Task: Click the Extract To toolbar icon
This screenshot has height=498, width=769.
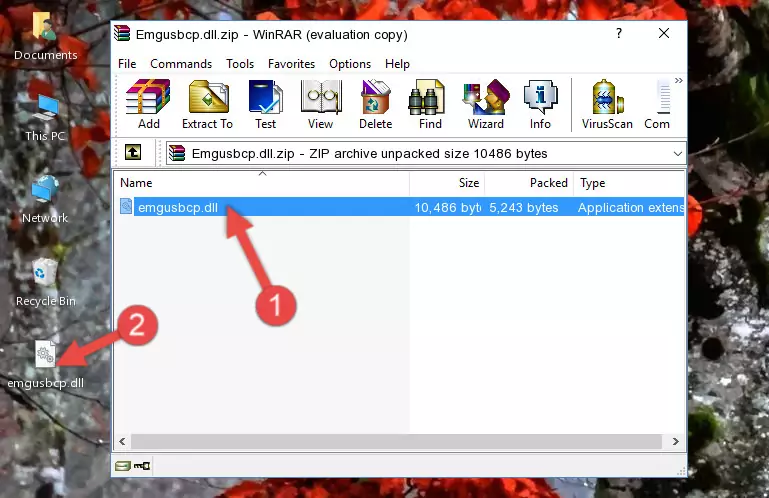Action: [x=207, y=104]
